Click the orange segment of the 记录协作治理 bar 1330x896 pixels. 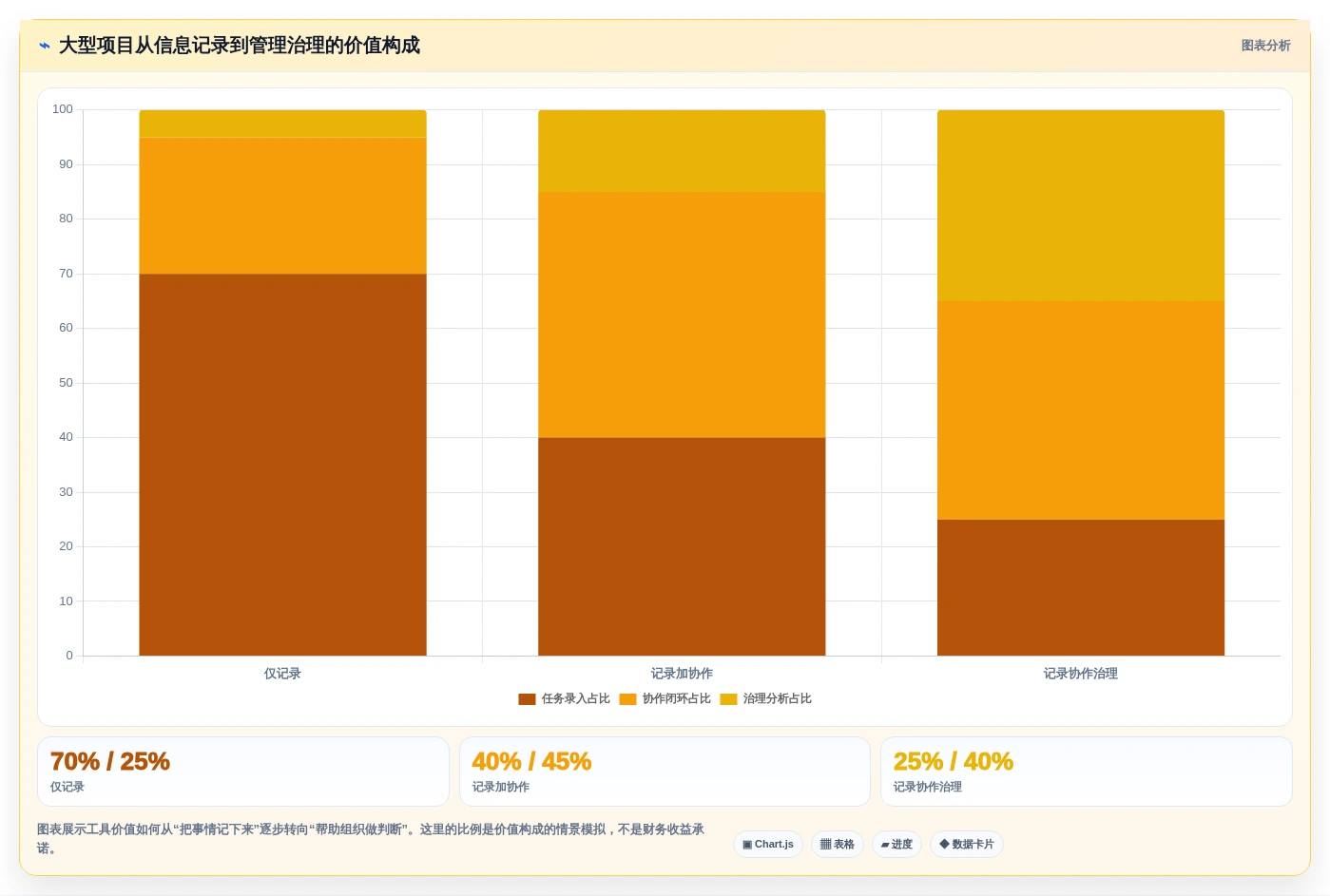[x=1081, y=410]
